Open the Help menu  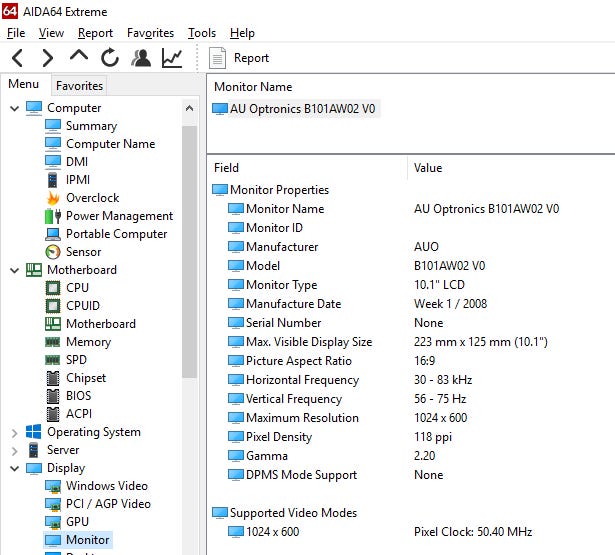(242, 33)
